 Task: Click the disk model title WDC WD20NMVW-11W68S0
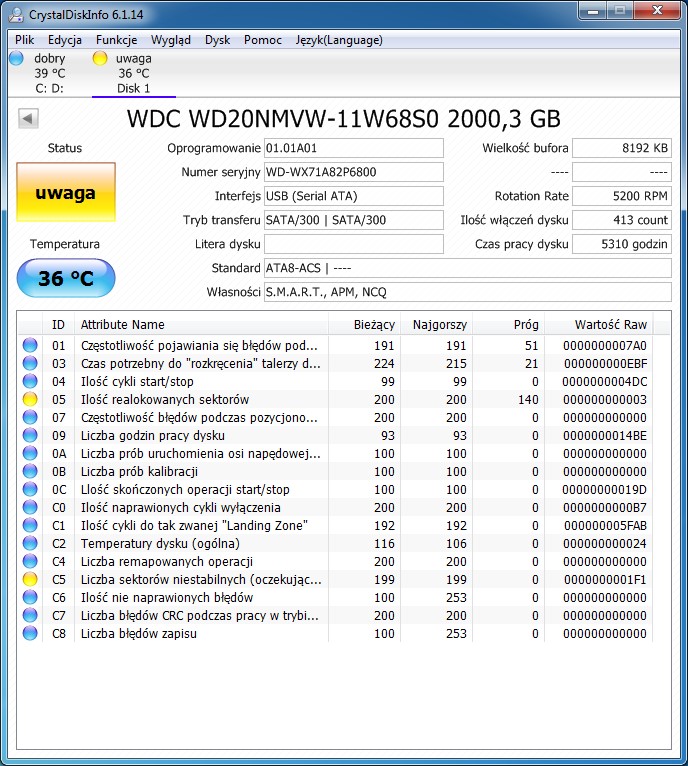point(282,119)
